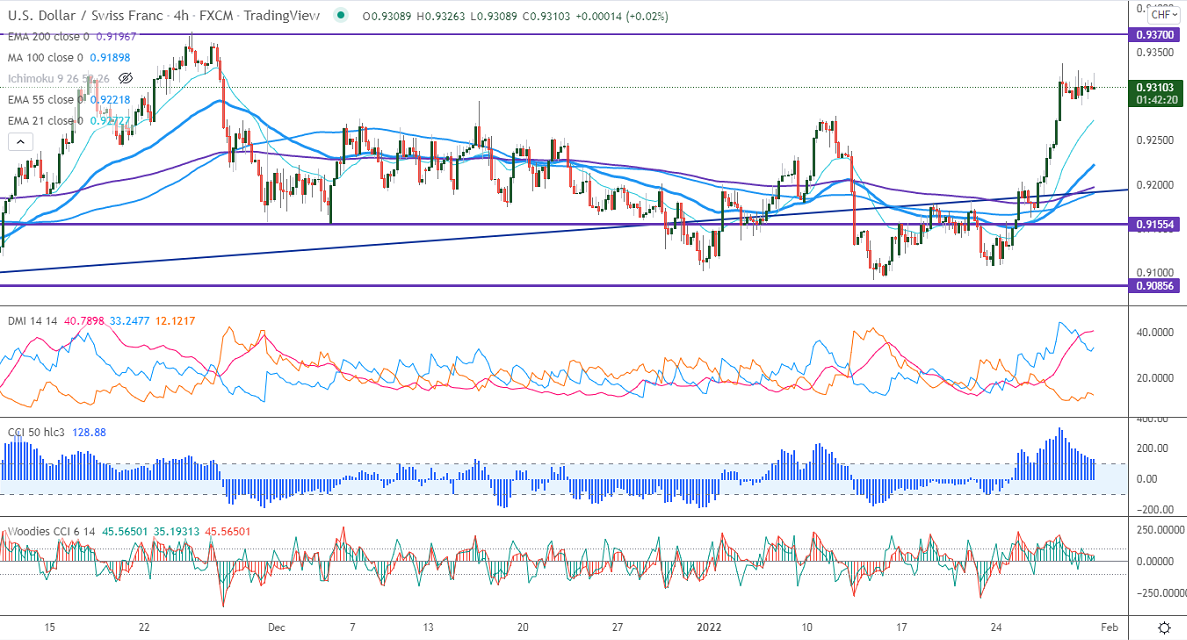Select the Ichimoku 9 26 52 26 legend
This screenshot has height=640, width=1187.
pyautogui.click(x=58, y=78)
